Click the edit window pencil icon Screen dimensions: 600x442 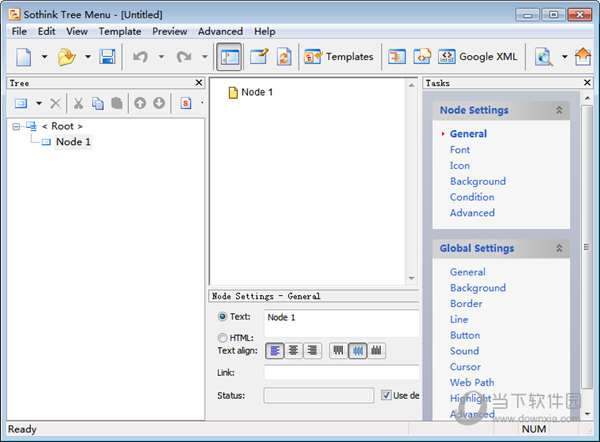pyautogui.click(x=259, y=57)
